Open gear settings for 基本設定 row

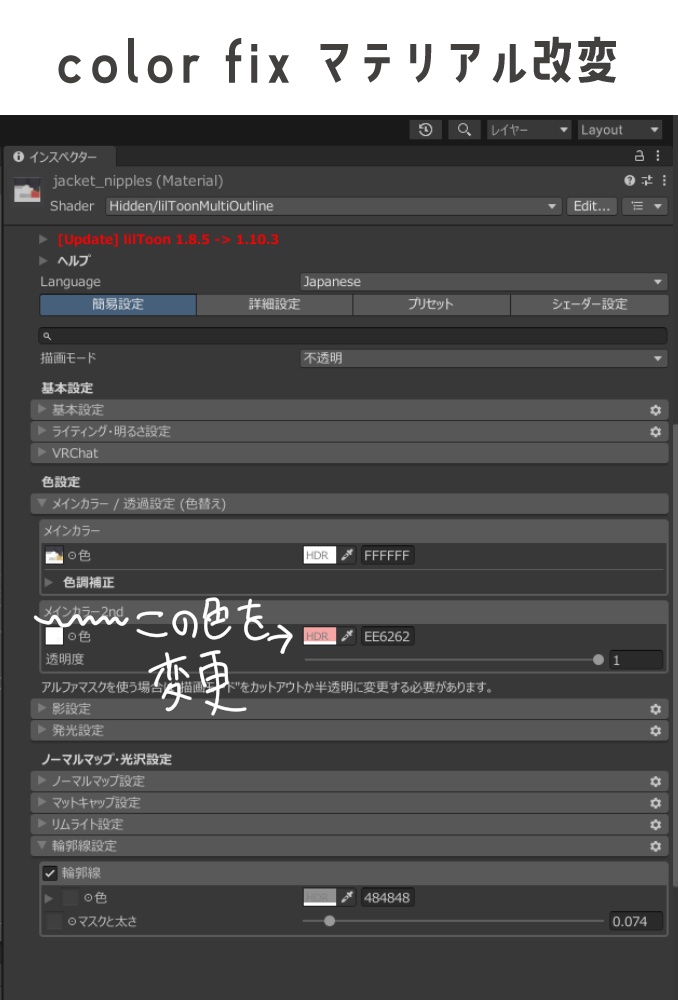pyautogui.click(x=655, y=410)
